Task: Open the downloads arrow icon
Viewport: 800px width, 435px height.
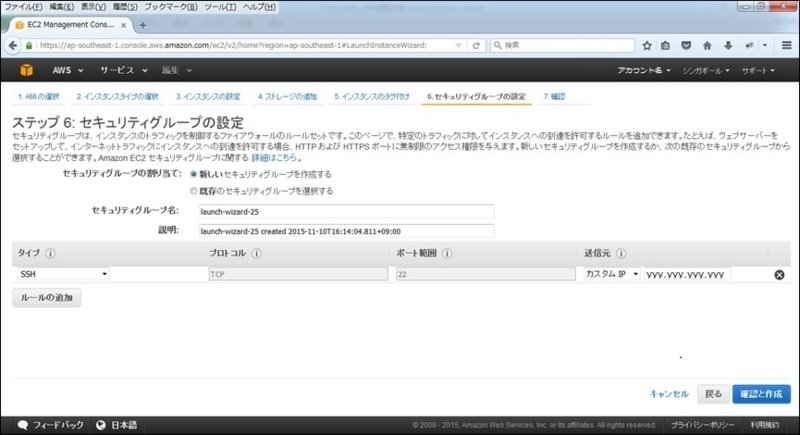Action: [x=728, y=45]
